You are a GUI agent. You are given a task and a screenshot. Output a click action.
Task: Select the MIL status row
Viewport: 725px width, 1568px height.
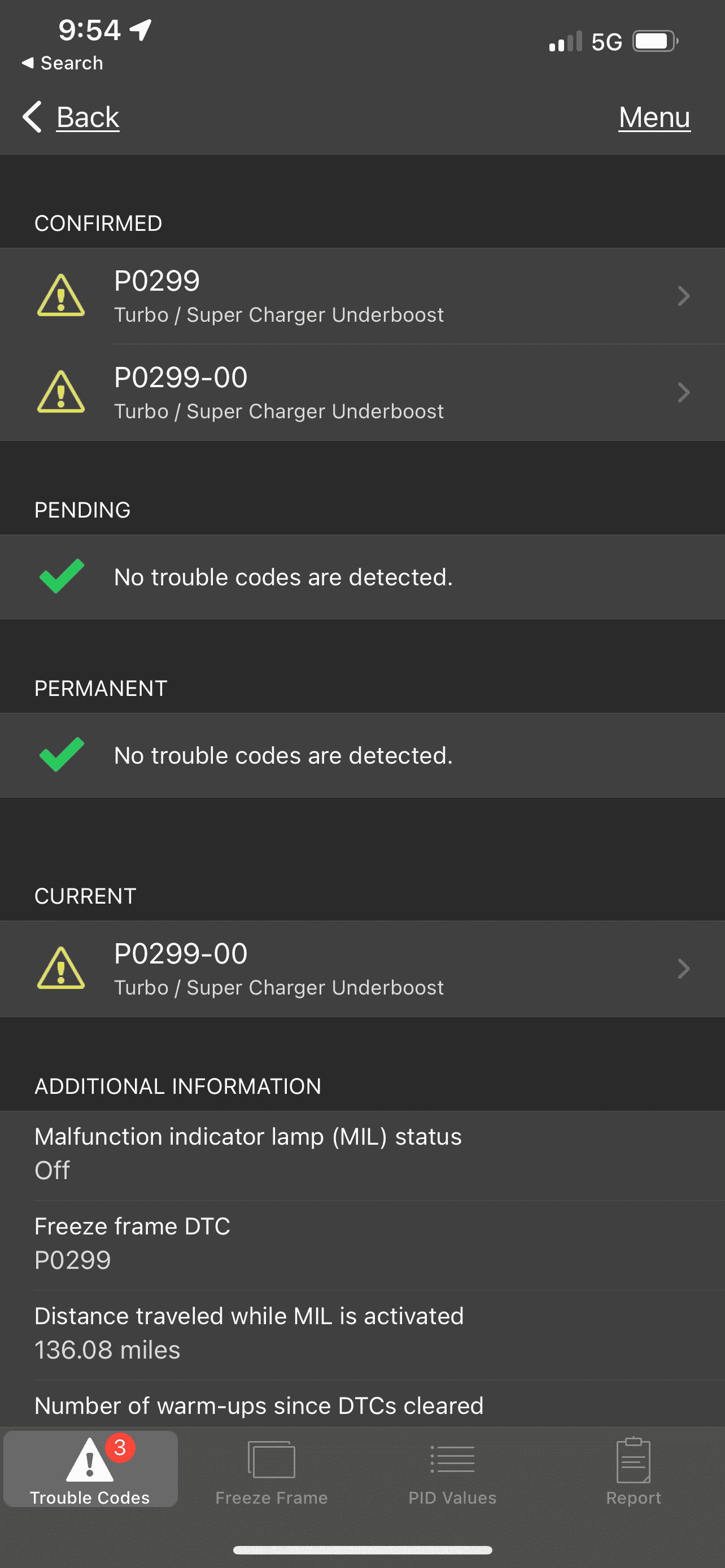362,1154
